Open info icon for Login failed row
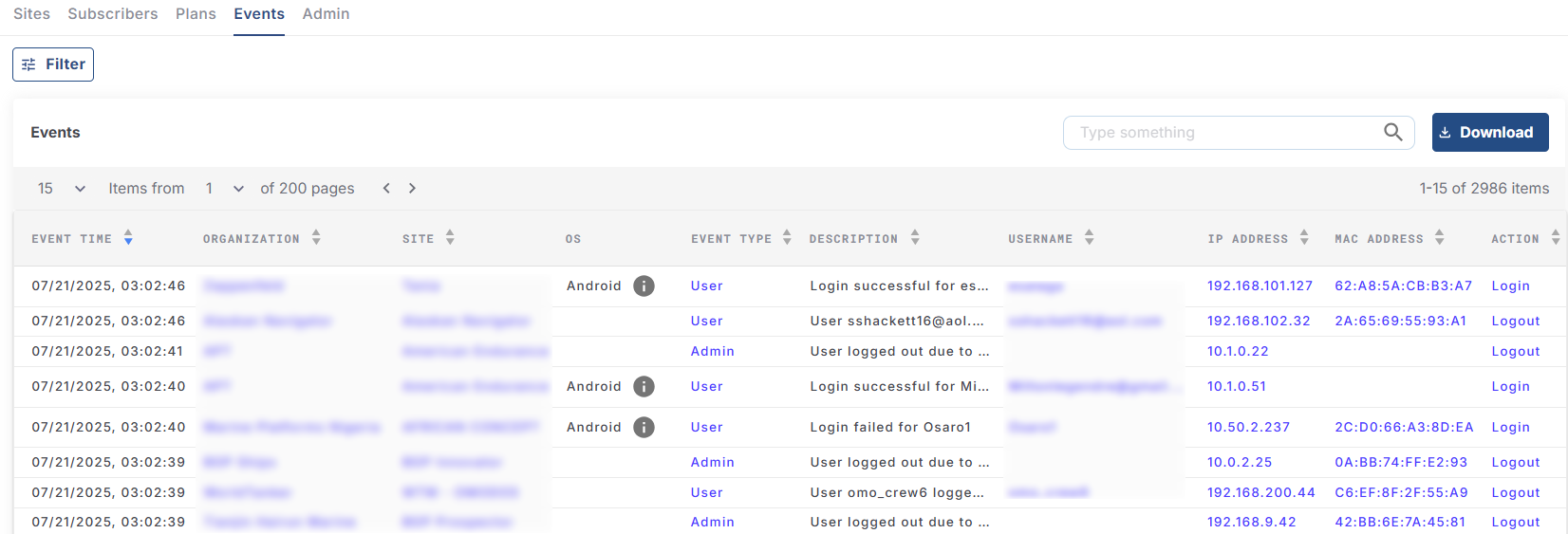This screenshot has width=1568, height=534. [644, 428]
